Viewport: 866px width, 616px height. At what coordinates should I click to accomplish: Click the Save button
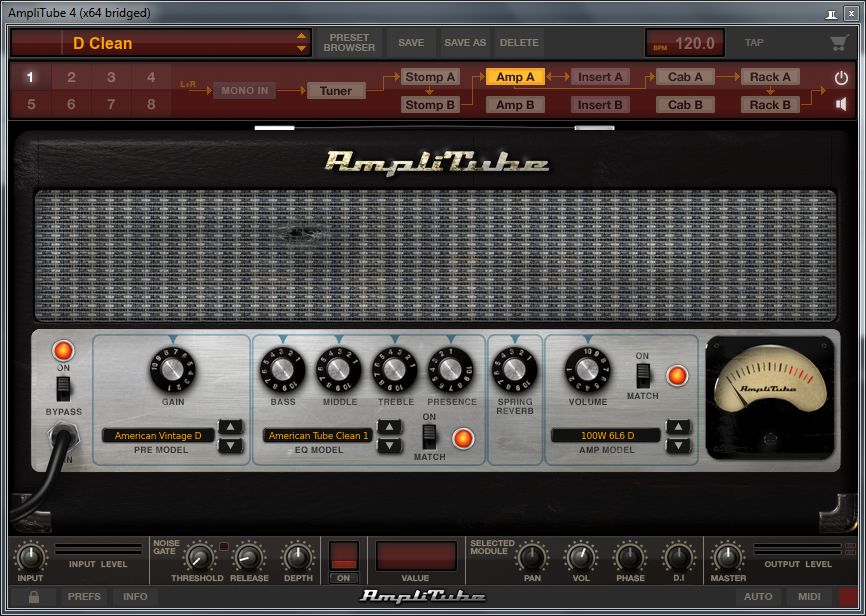411,43
